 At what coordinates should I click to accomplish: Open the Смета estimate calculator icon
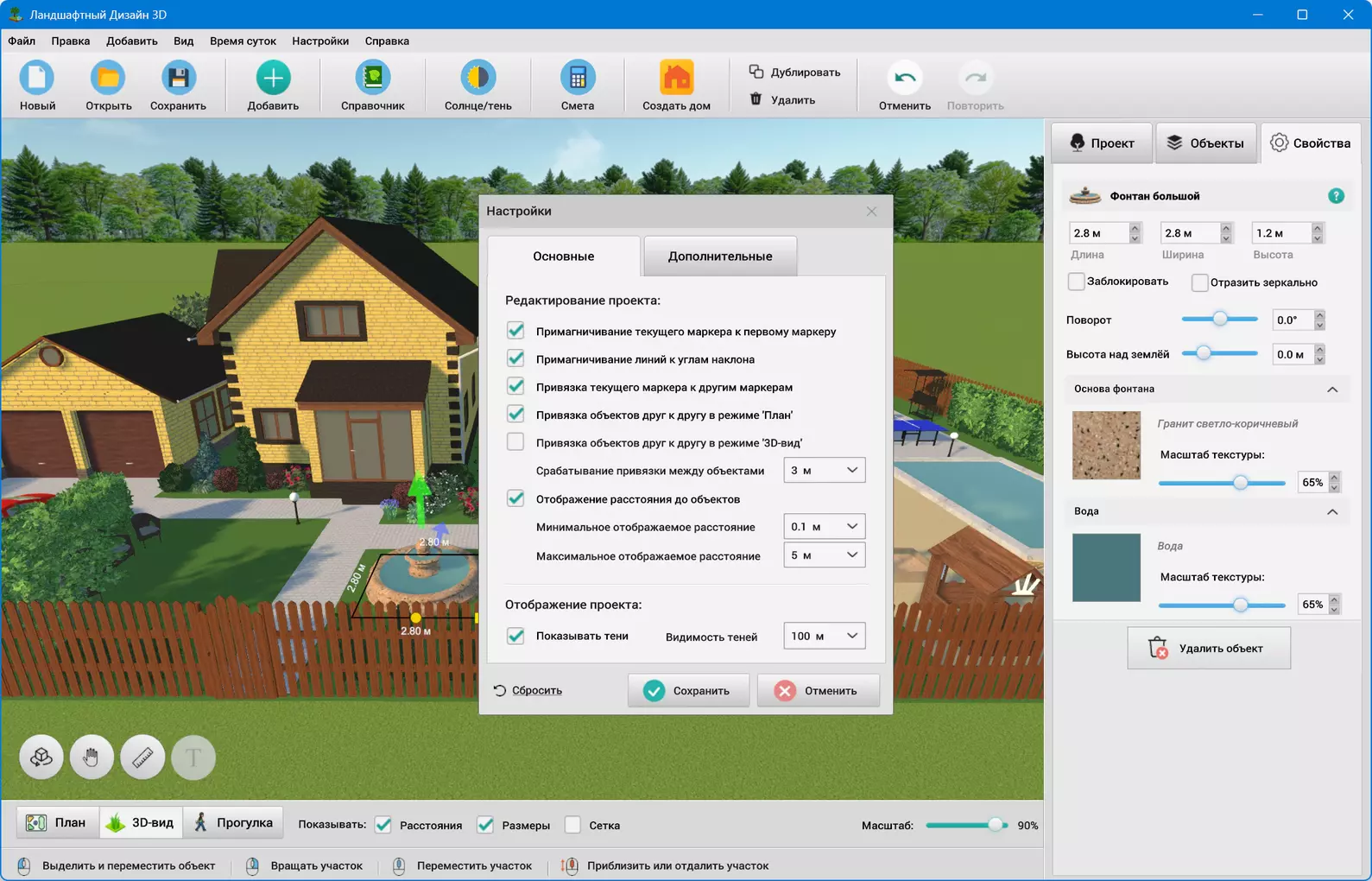(578, 78)
